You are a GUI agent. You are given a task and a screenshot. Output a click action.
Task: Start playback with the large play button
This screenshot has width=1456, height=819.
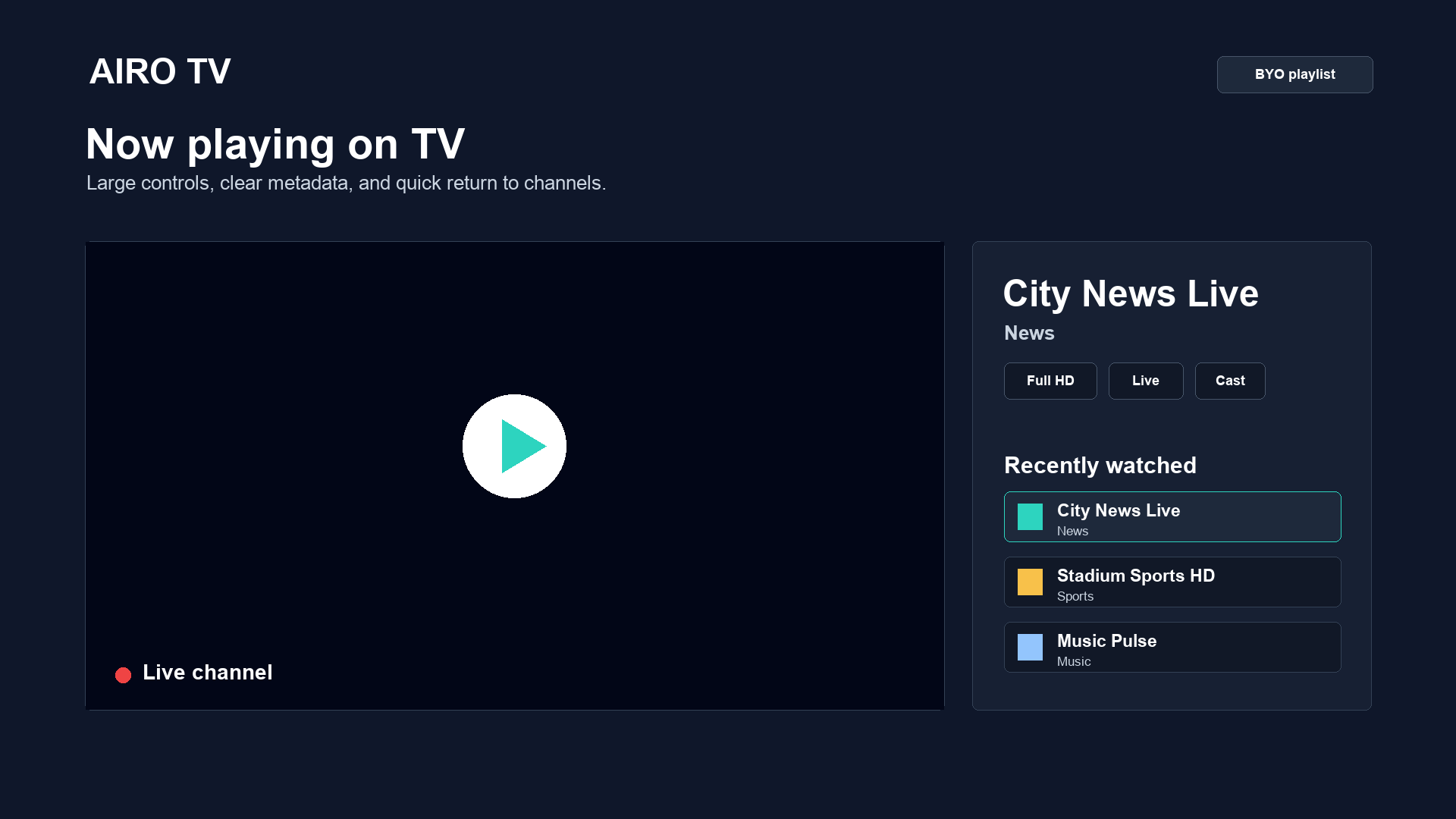[x=514, y=446]
